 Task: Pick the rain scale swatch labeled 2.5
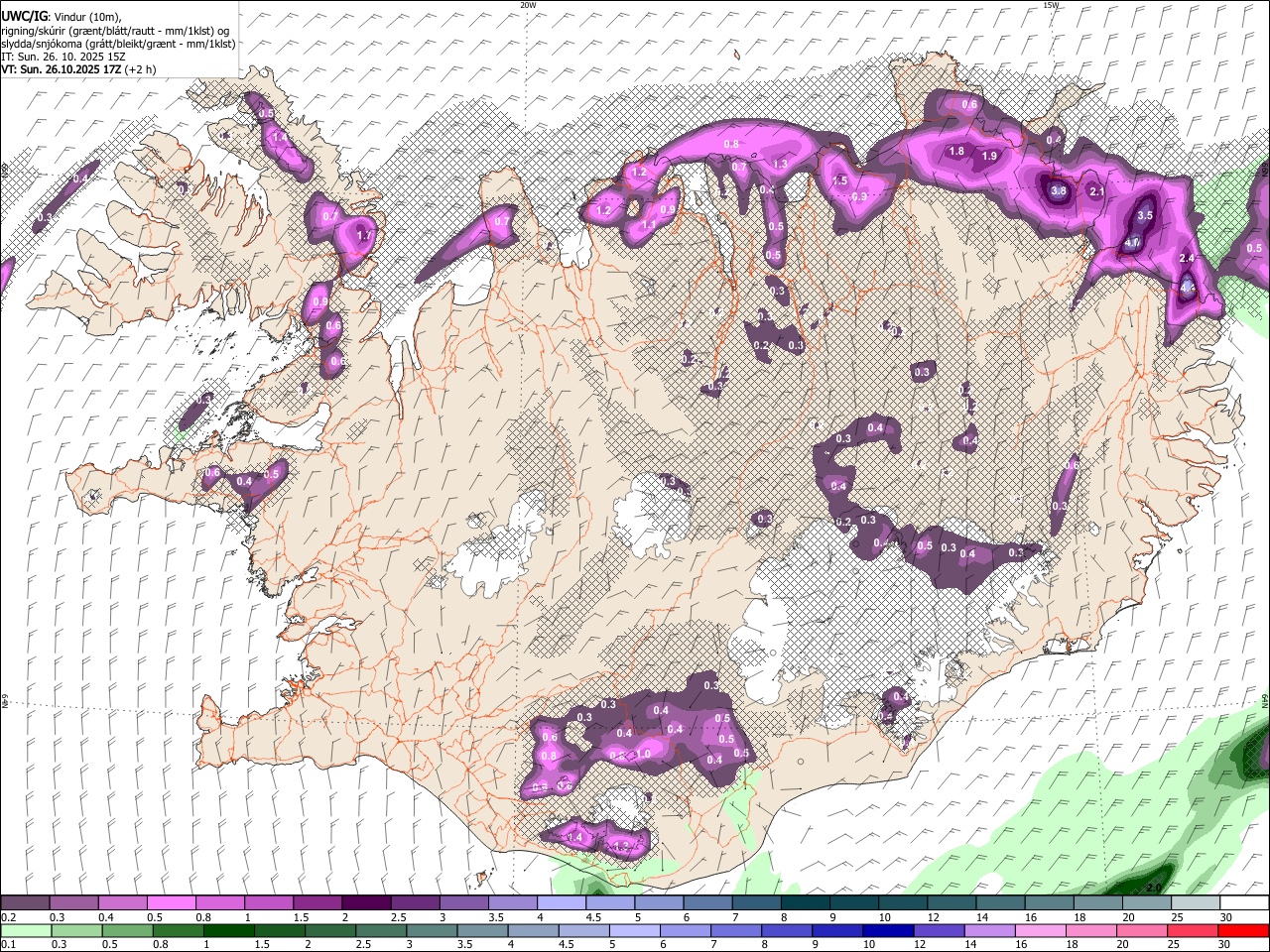pos(380,930)
